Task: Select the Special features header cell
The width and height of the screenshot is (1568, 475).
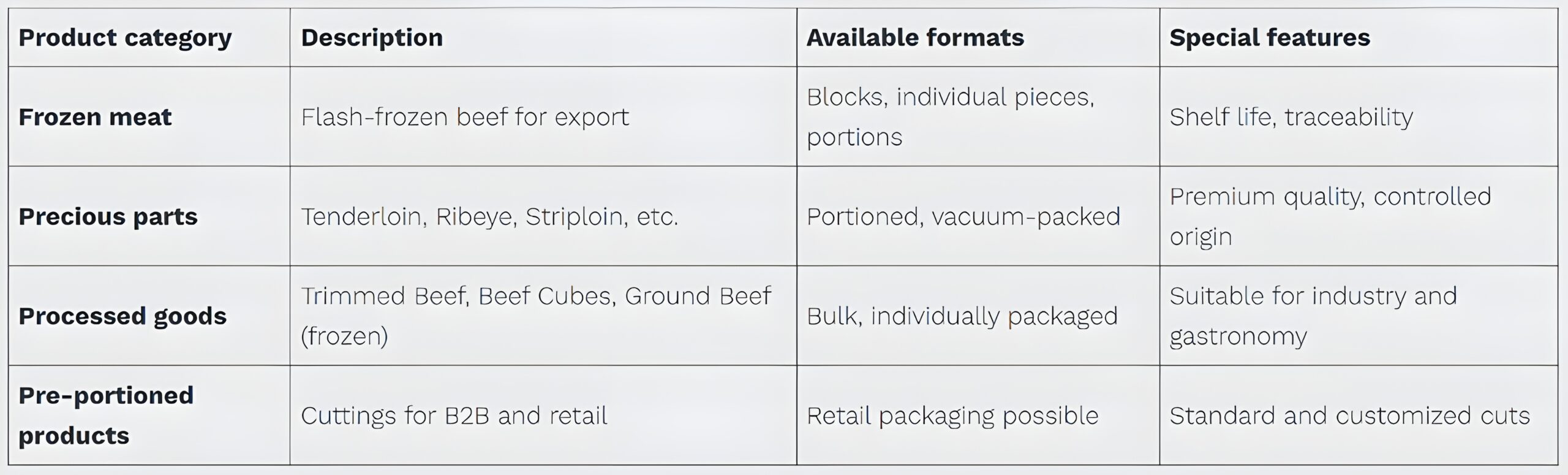Action: click(1269, 38)
